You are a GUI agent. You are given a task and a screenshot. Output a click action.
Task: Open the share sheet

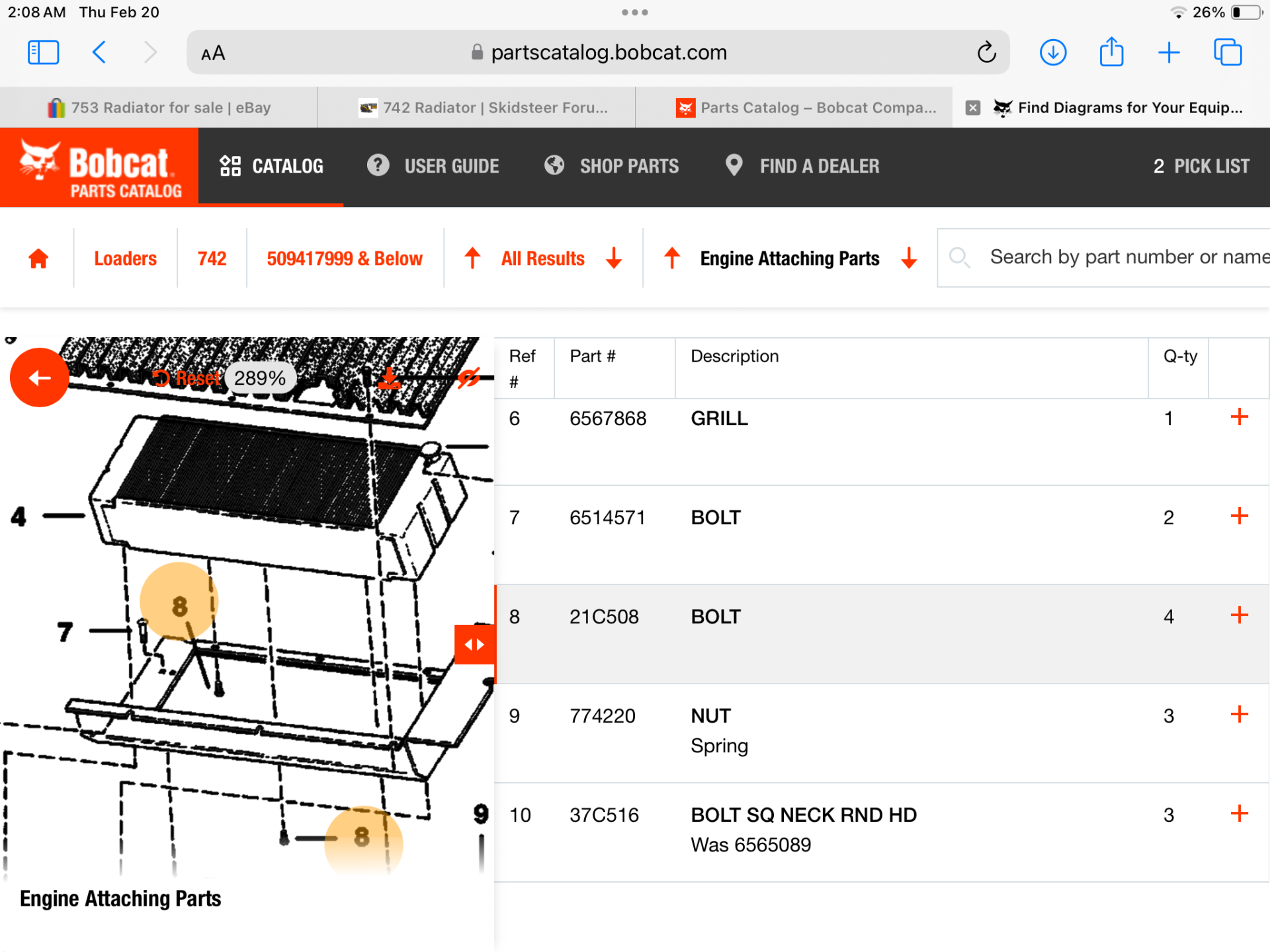(x=1111, y=52)
